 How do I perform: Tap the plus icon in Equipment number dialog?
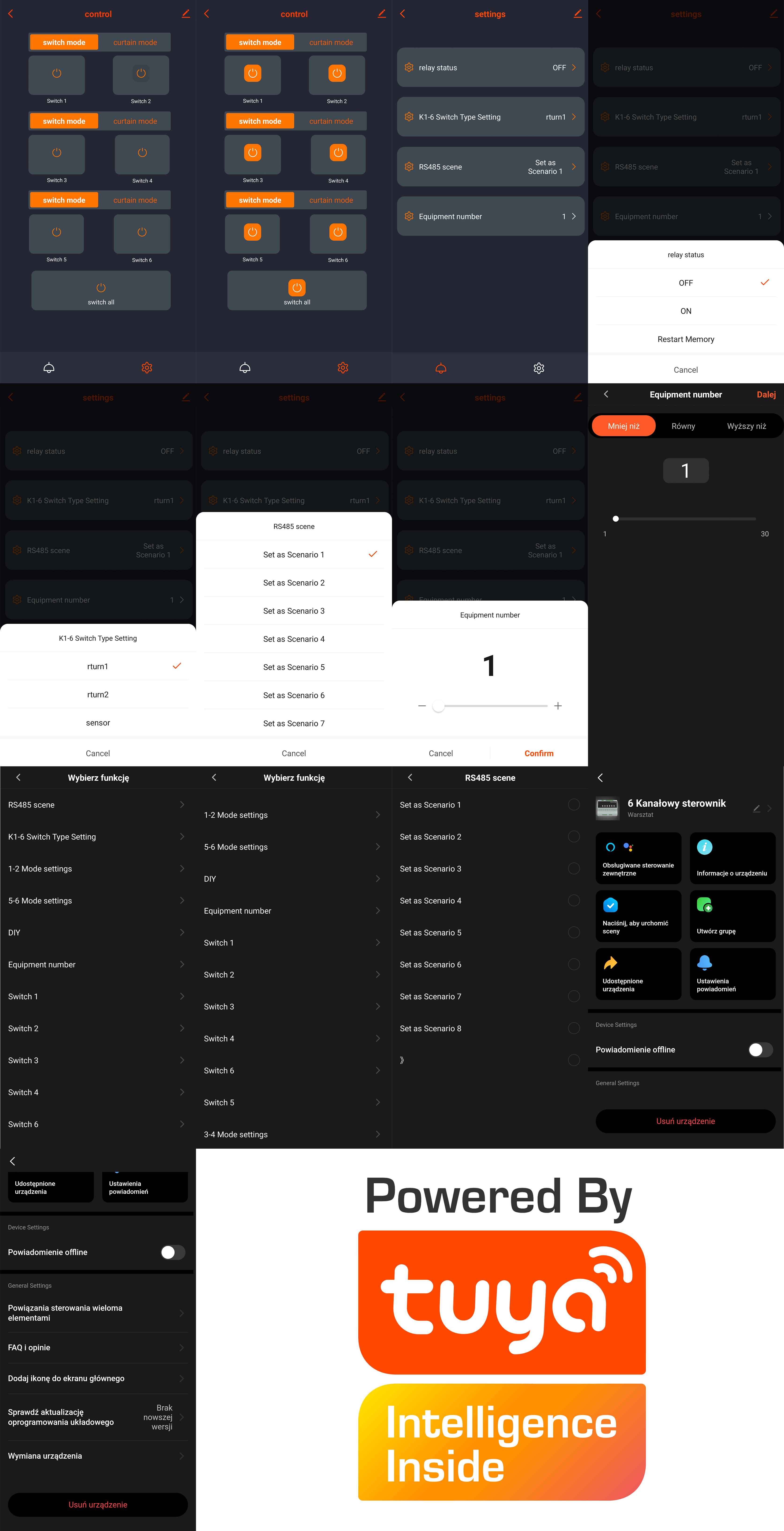point(558,706)
